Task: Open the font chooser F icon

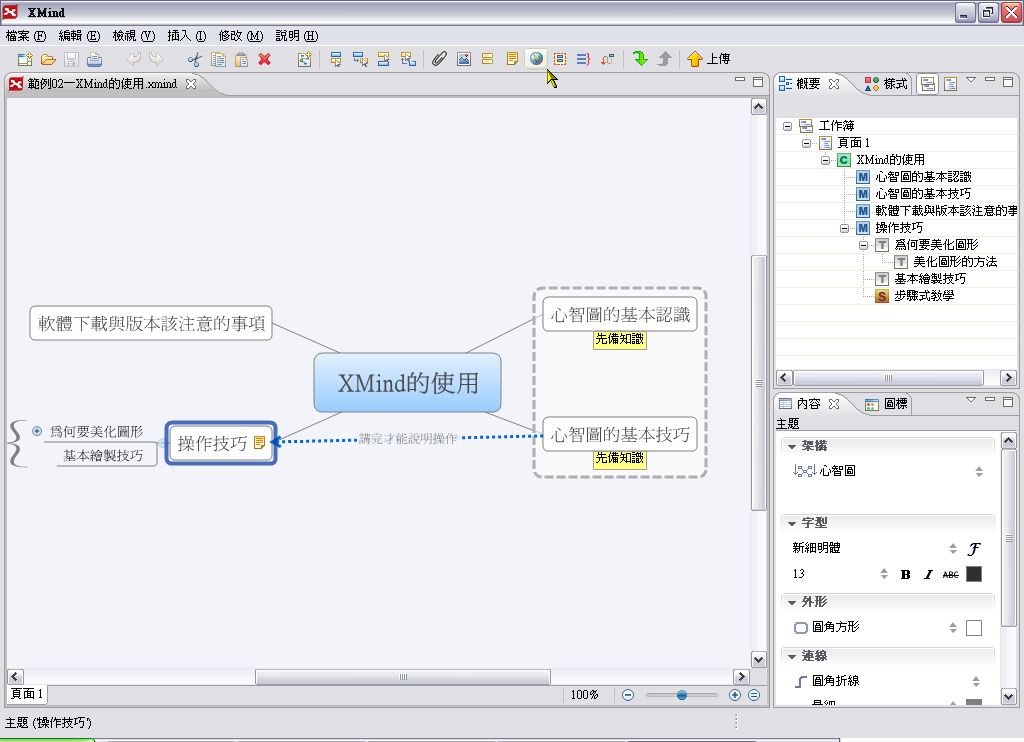Action: pyautogui.click(x=974, y=549)
